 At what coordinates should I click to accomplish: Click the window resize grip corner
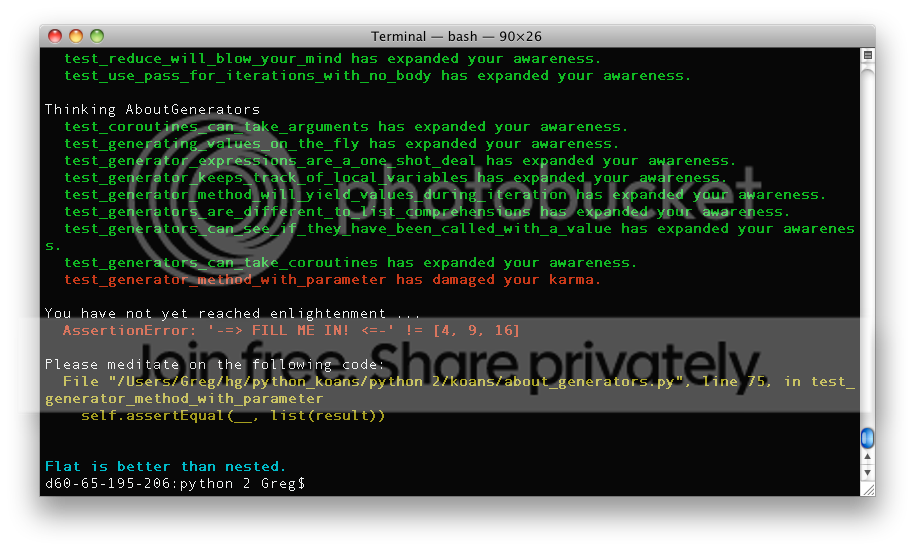(x=868, y=490)
